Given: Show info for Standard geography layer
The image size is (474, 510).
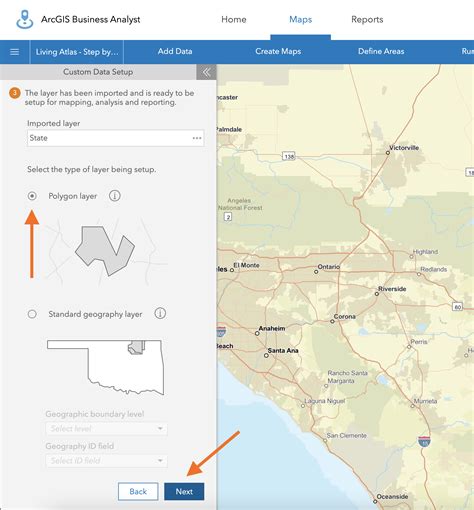Looking at the screenshot, I should point(160,313).
